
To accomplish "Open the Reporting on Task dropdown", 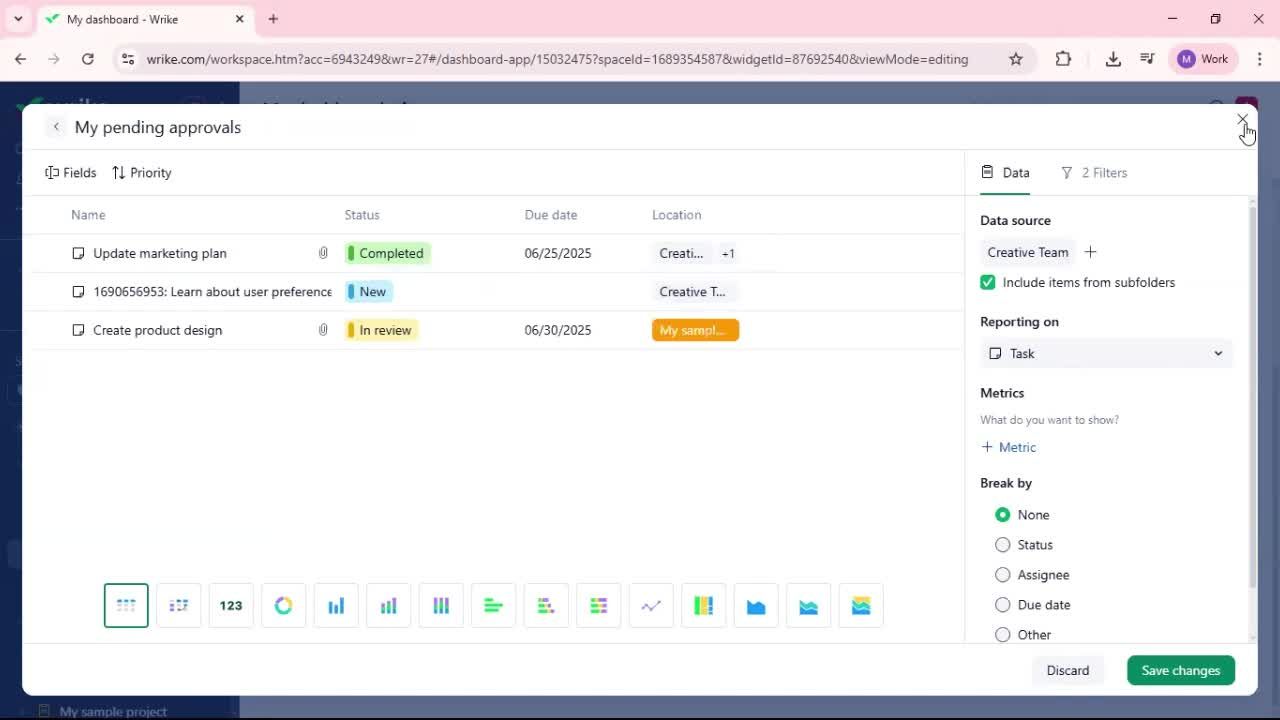I will 1106,353.
